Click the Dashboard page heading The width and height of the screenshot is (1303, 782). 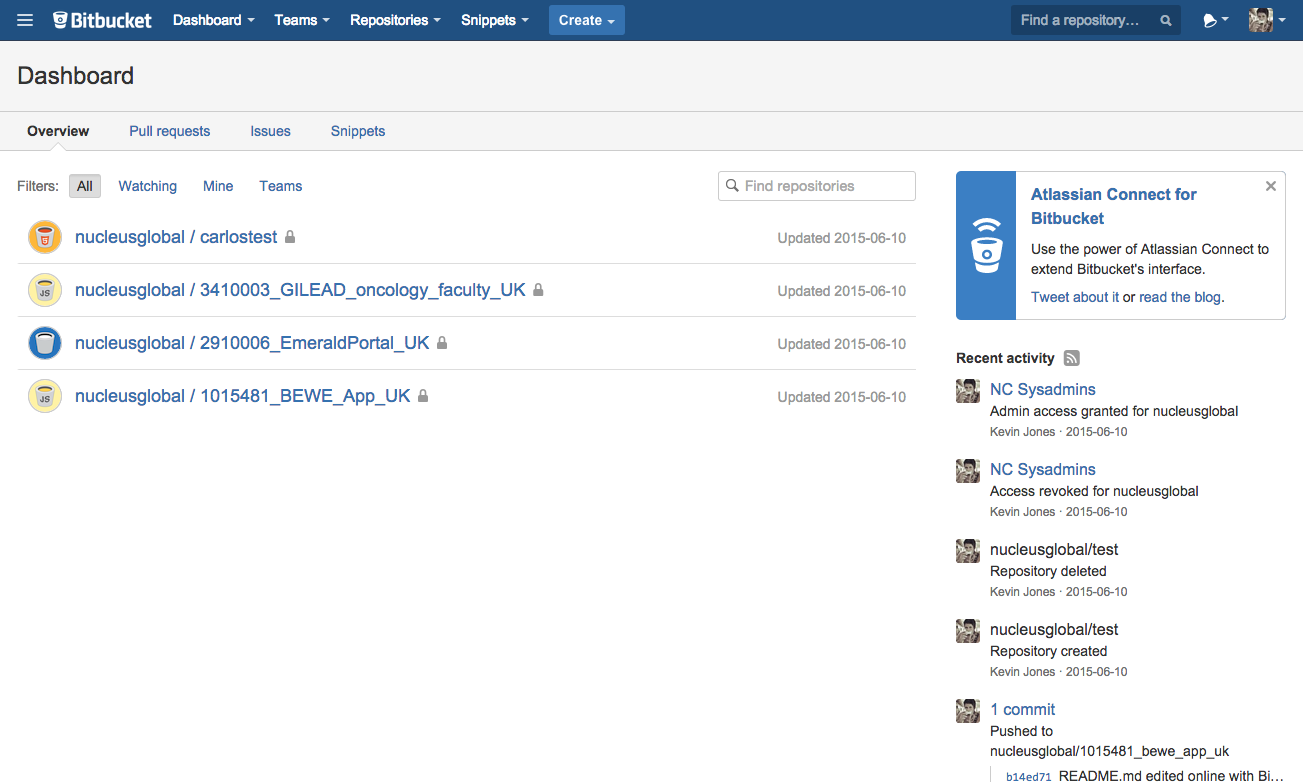pyautogui.click(x=76, y=76)
